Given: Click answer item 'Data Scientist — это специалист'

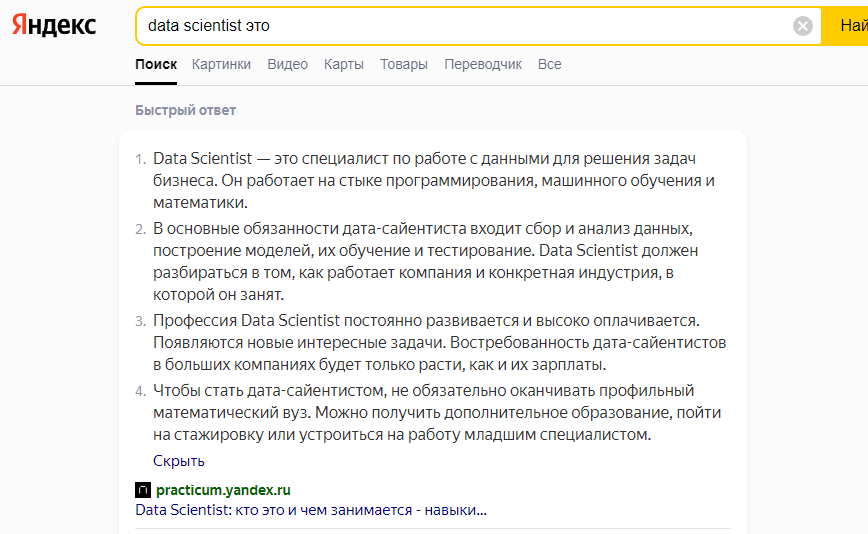Looking at the screenshot, I should [x=433, y=180].
